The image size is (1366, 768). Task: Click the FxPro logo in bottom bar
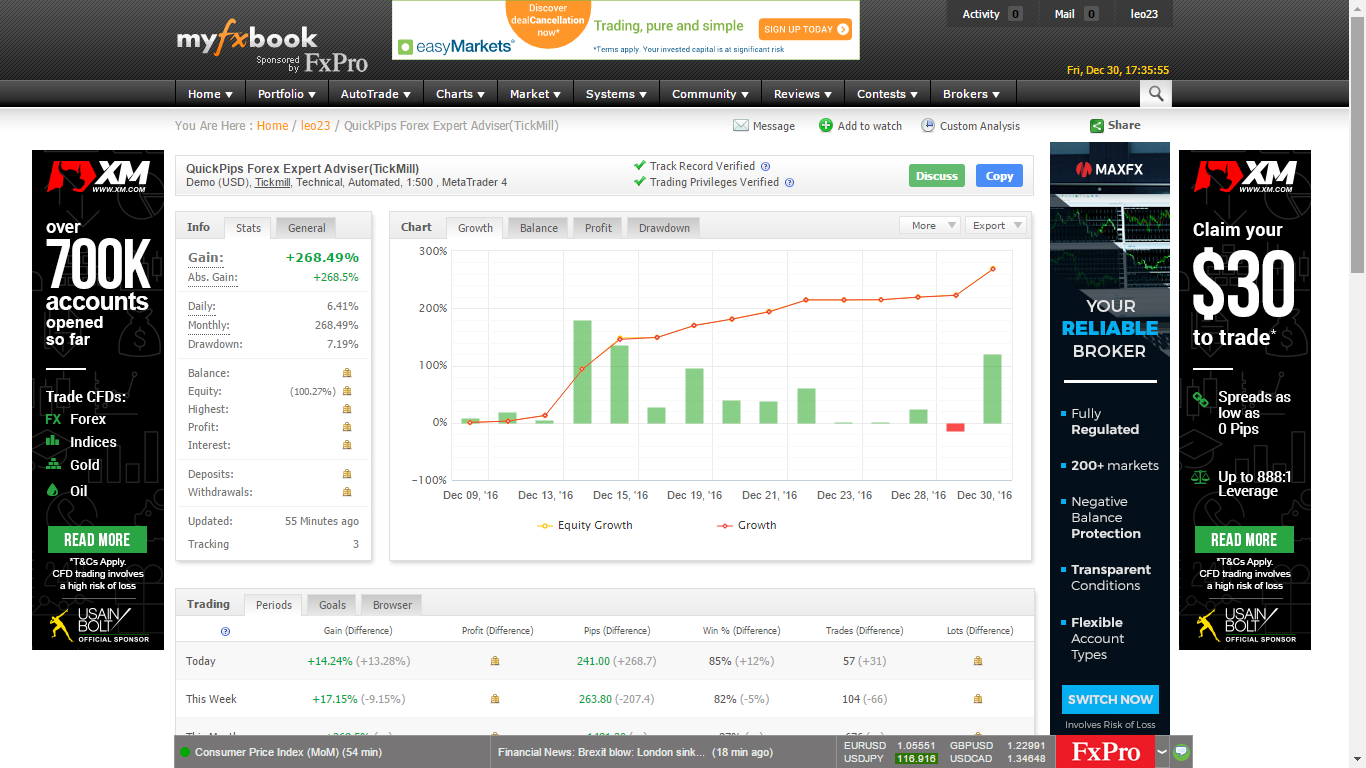(1105, 752)
